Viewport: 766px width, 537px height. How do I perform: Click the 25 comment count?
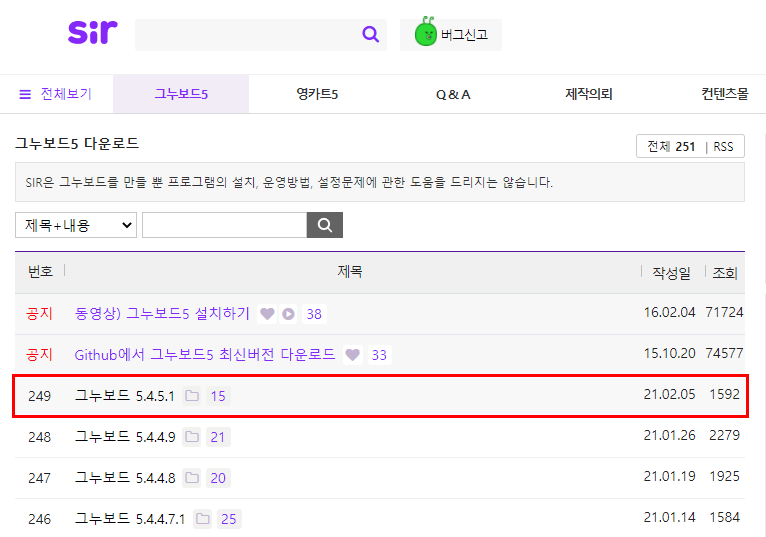click(229, 519)
